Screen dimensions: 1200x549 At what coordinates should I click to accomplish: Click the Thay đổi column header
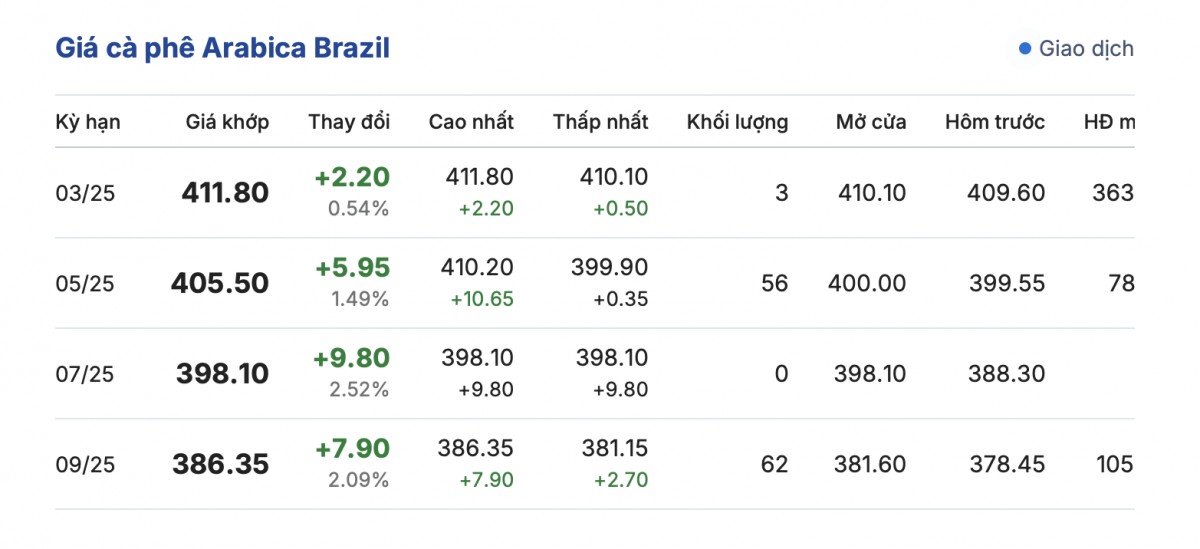point(349,122)
